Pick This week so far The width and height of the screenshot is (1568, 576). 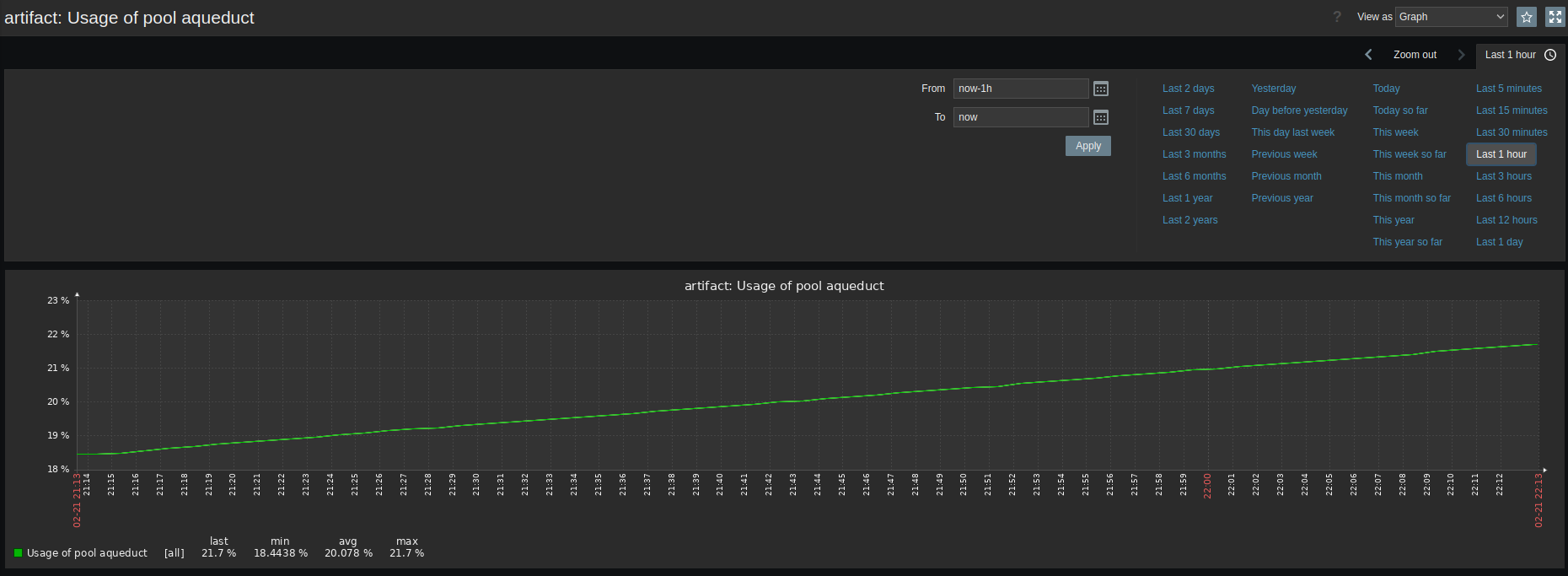pos(1410,154)
